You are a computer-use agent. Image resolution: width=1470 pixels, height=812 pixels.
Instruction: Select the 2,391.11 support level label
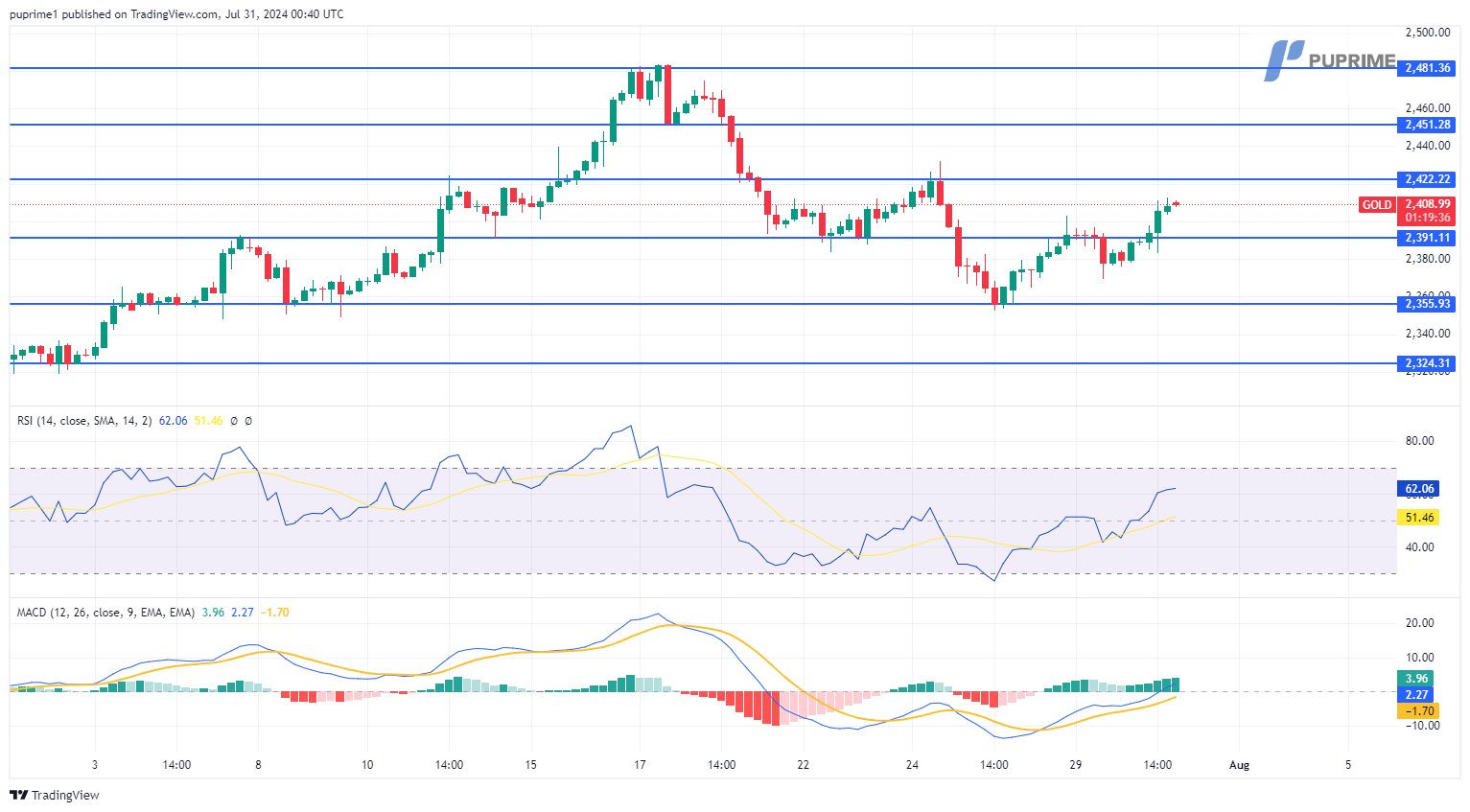1428,238
